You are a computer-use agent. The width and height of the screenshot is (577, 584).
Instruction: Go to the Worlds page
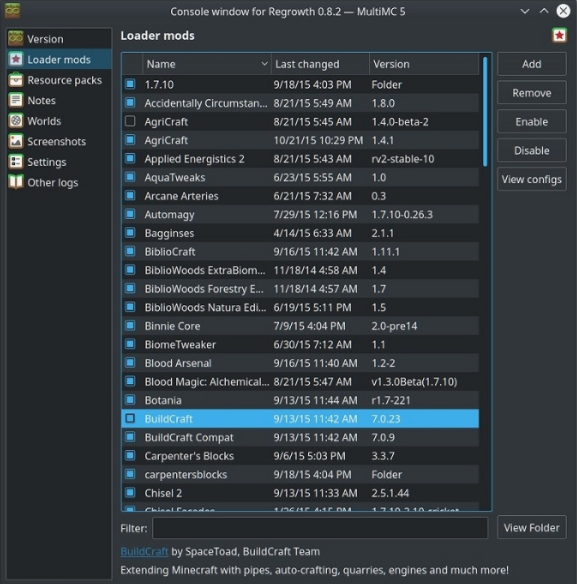(59, 121)
